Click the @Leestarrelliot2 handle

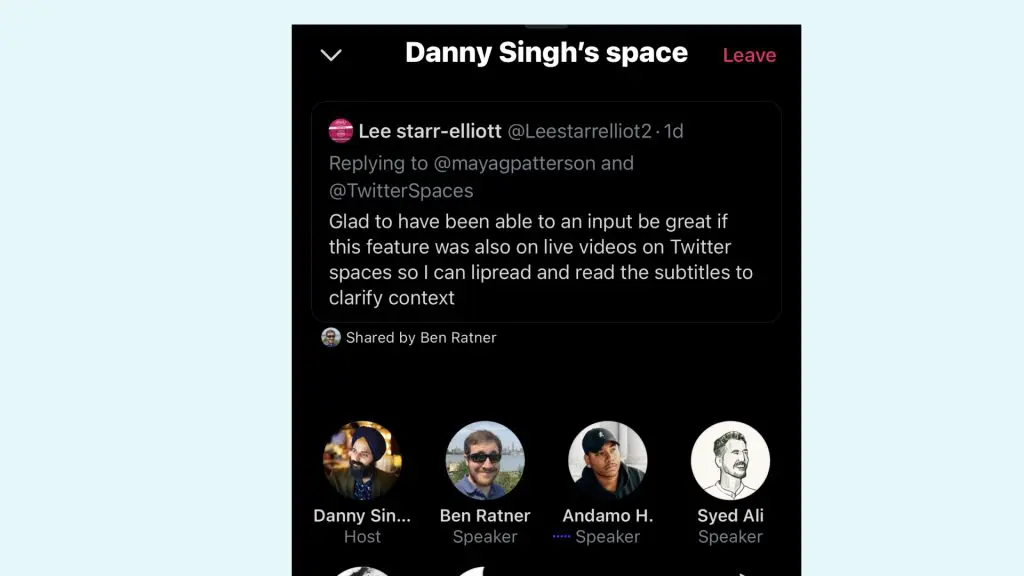(579, 131)
